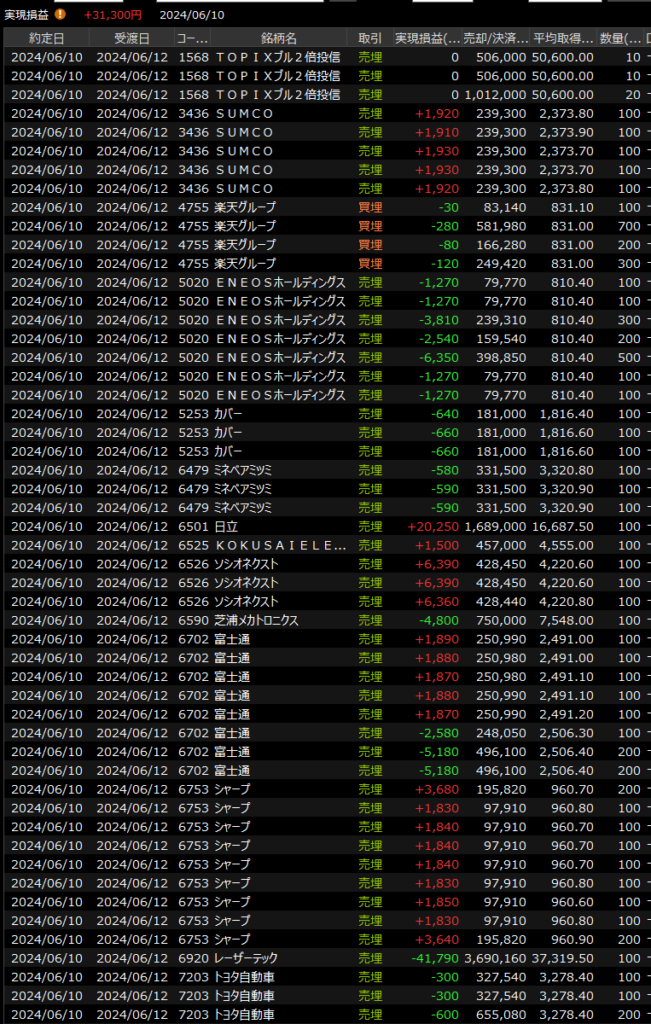
Task: Click the 1,012,000 sale amount cell
Action: point(494,94)
